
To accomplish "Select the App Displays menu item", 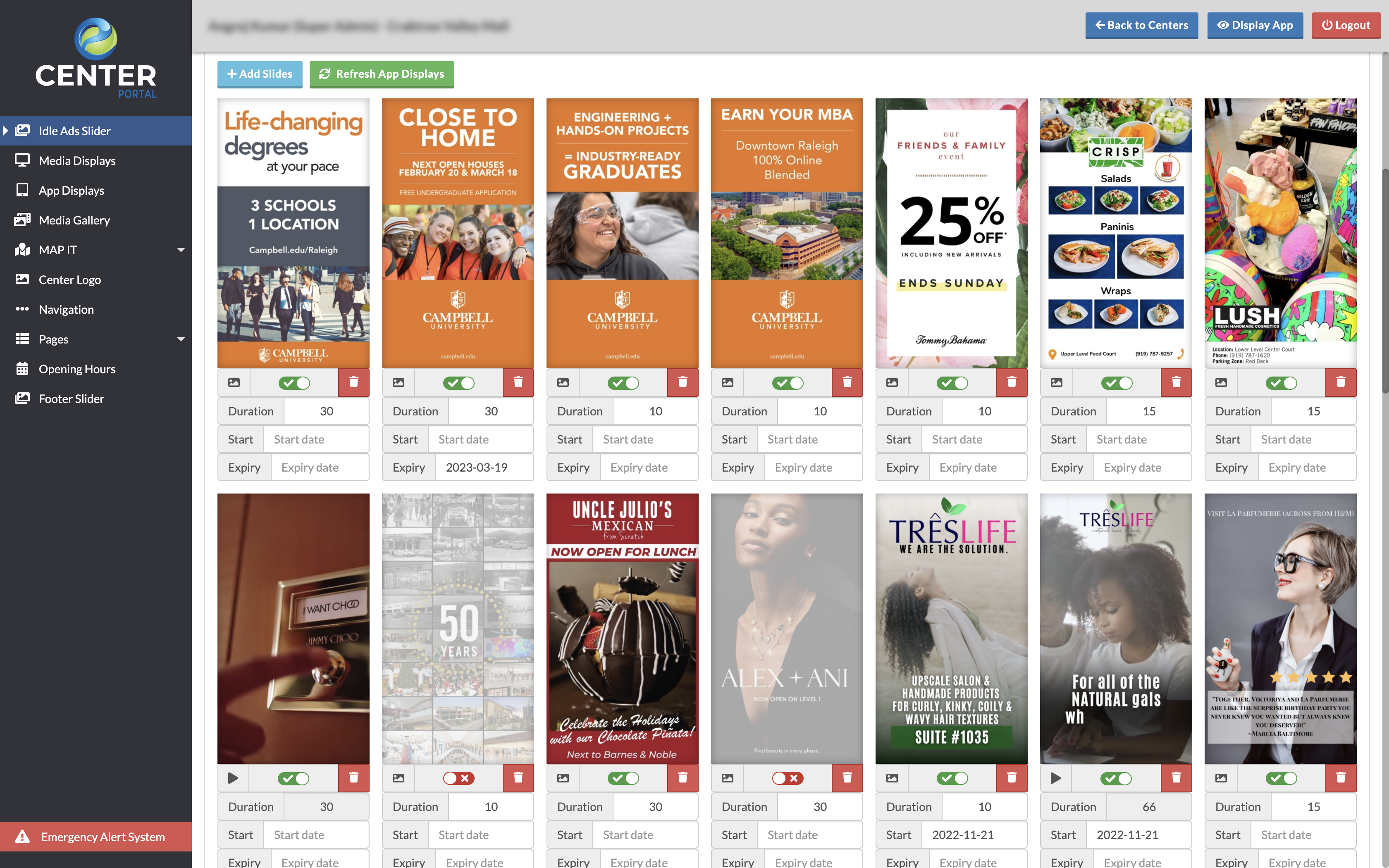I will pyautogui.click(x=71, y=190).
